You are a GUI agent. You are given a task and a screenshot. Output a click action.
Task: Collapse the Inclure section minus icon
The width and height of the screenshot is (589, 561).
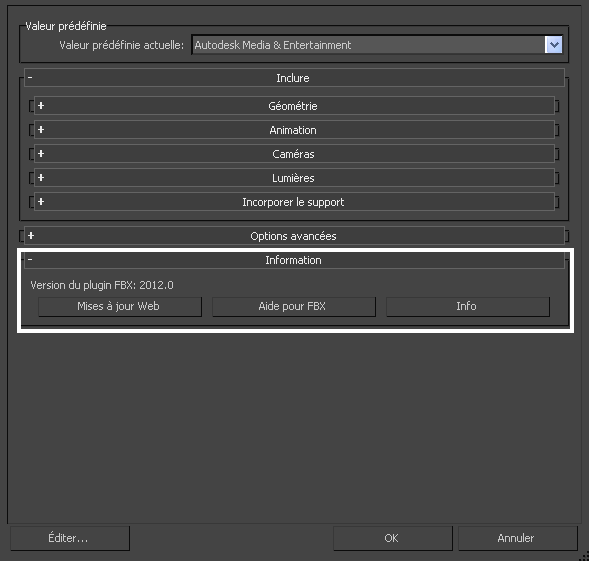(x=30, y=77)
